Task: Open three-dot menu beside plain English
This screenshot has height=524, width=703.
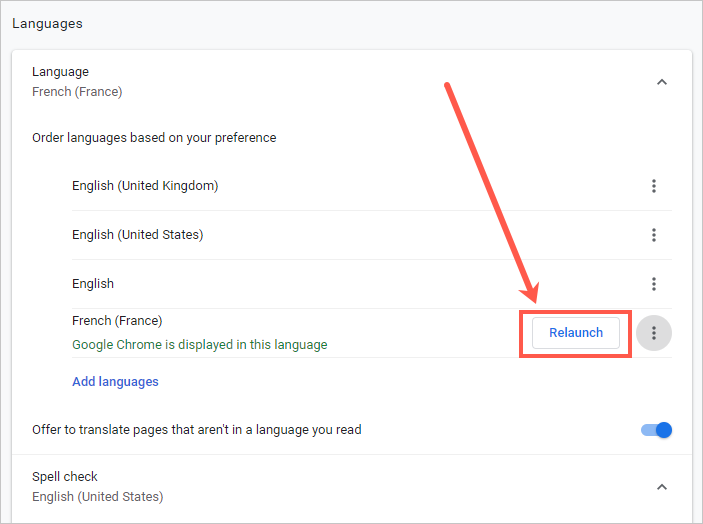Action: 653,284
